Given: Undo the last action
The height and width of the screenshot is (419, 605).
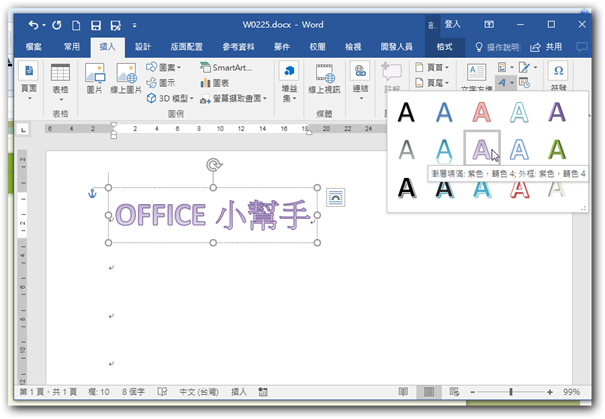Looking at the screenshot, I should pyautogui.click(x=34, y=25).
